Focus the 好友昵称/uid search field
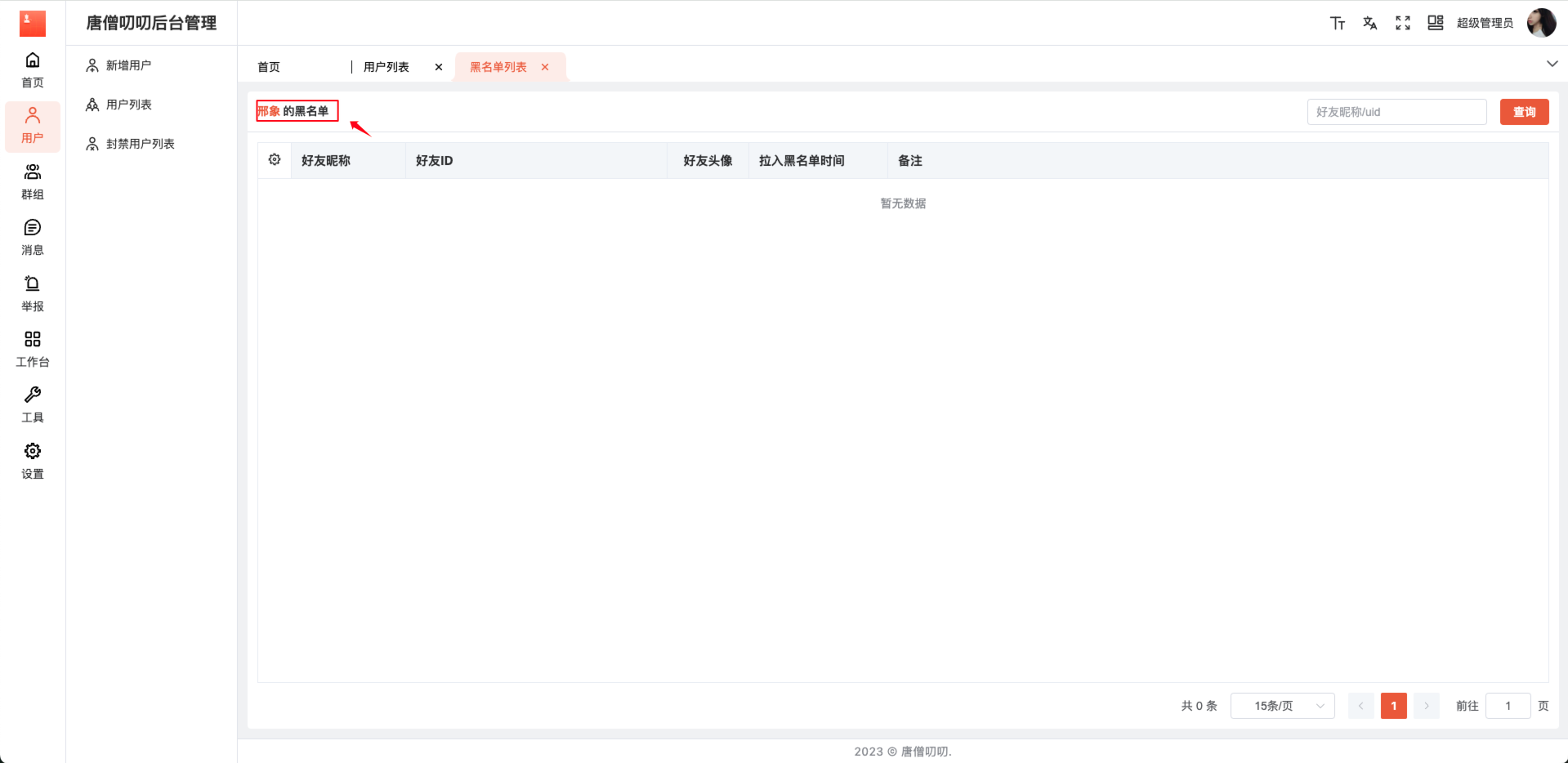Viewport: 1568px width, 763px height. coord(1396,112)
